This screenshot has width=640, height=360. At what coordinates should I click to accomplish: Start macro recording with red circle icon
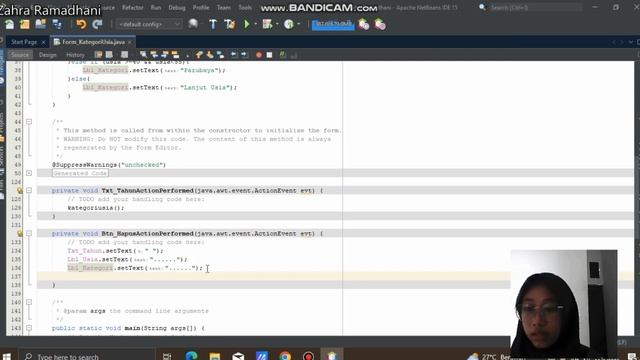(259, 55)
